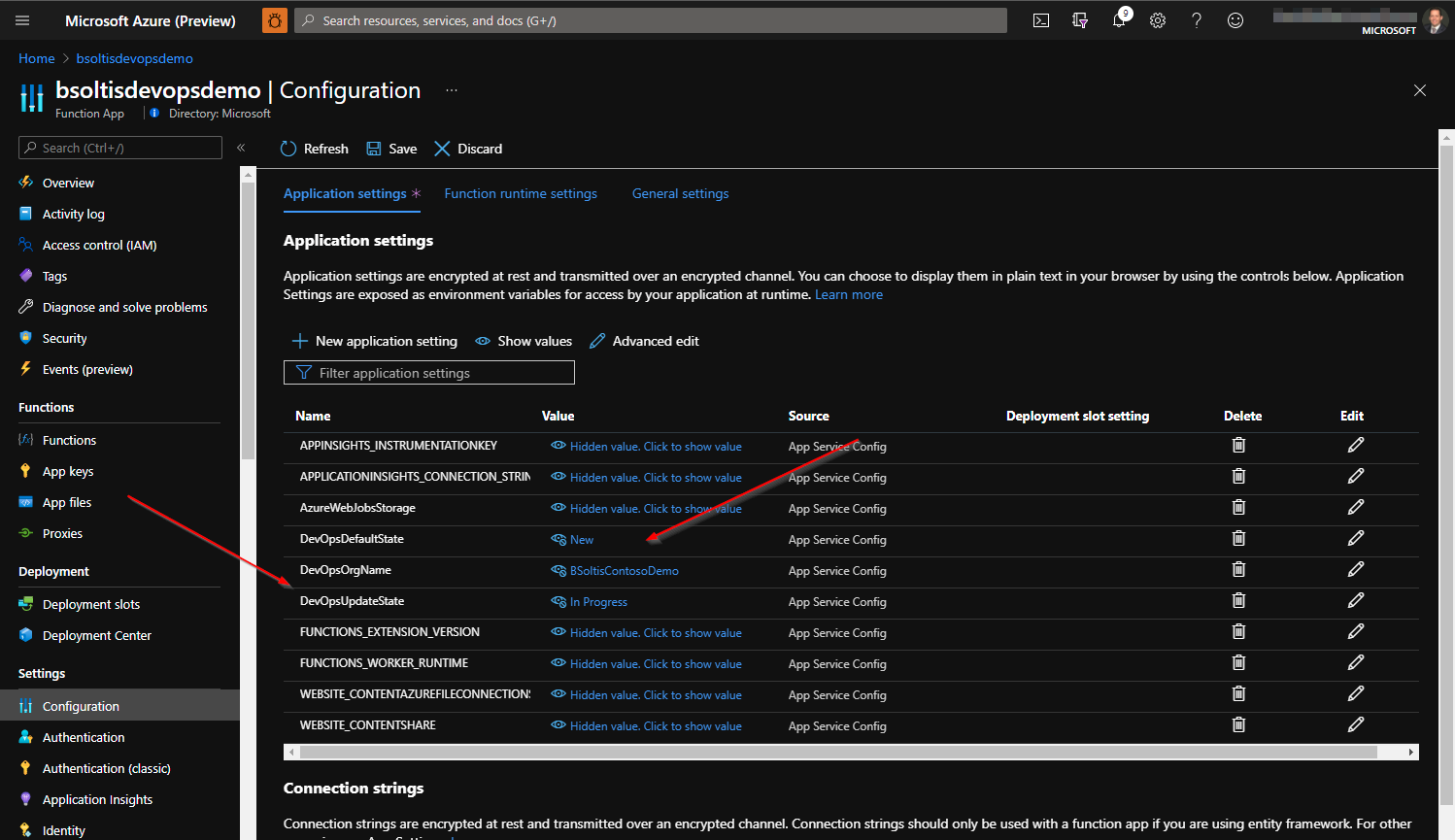1455x840 pixels.
Task: Switch to Function runtime settings tab
Action: (x=521, y=193)
